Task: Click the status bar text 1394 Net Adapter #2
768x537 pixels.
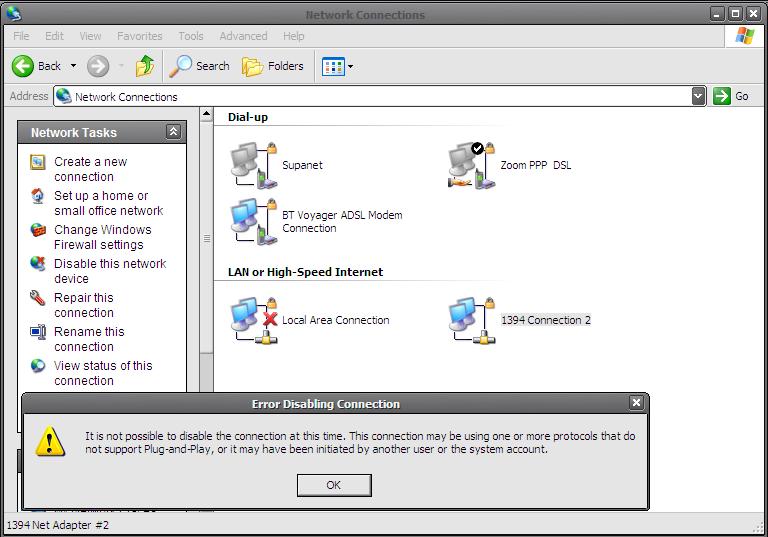Action: click(x=58, y=525)
